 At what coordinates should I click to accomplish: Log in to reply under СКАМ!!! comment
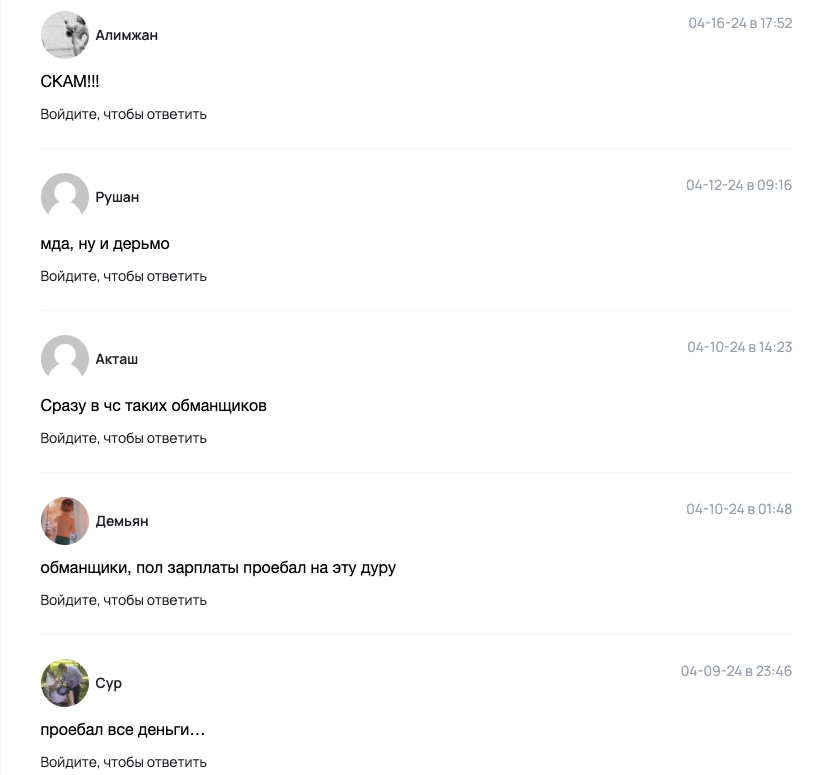point(123,114)
